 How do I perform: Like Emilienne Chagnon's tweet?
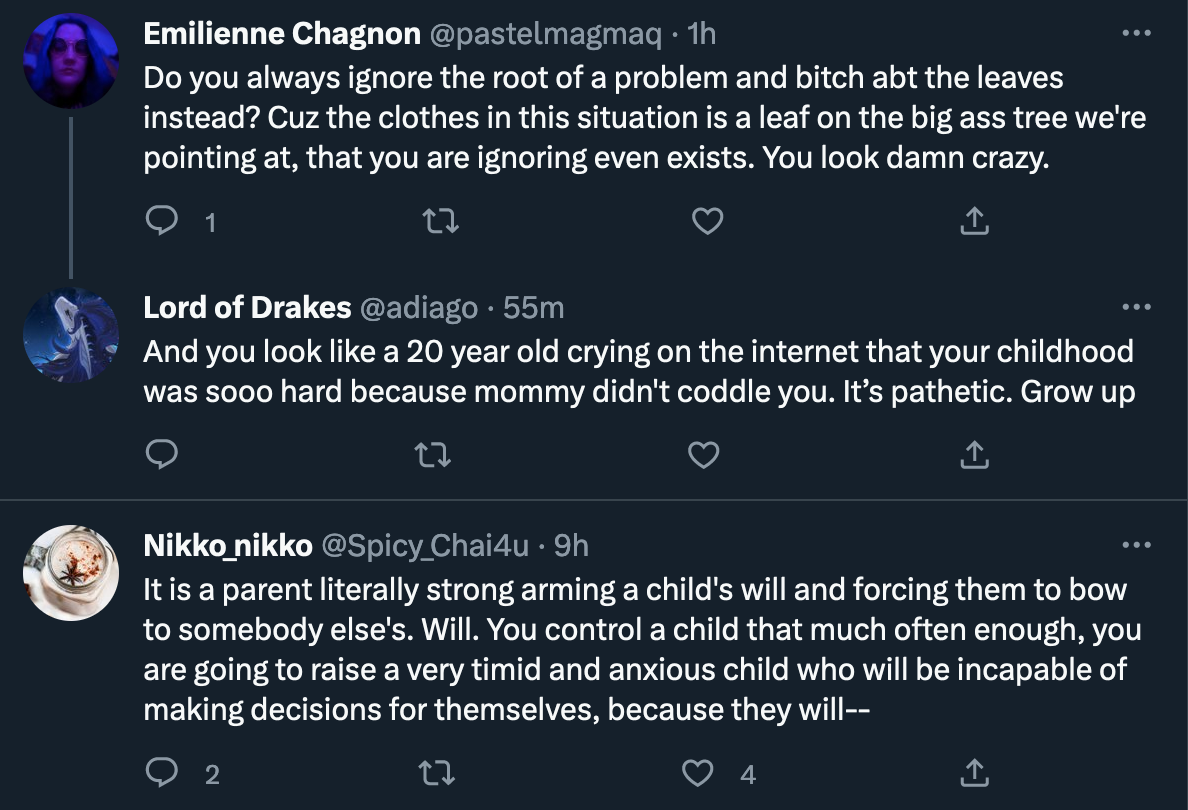click(708, 221)
